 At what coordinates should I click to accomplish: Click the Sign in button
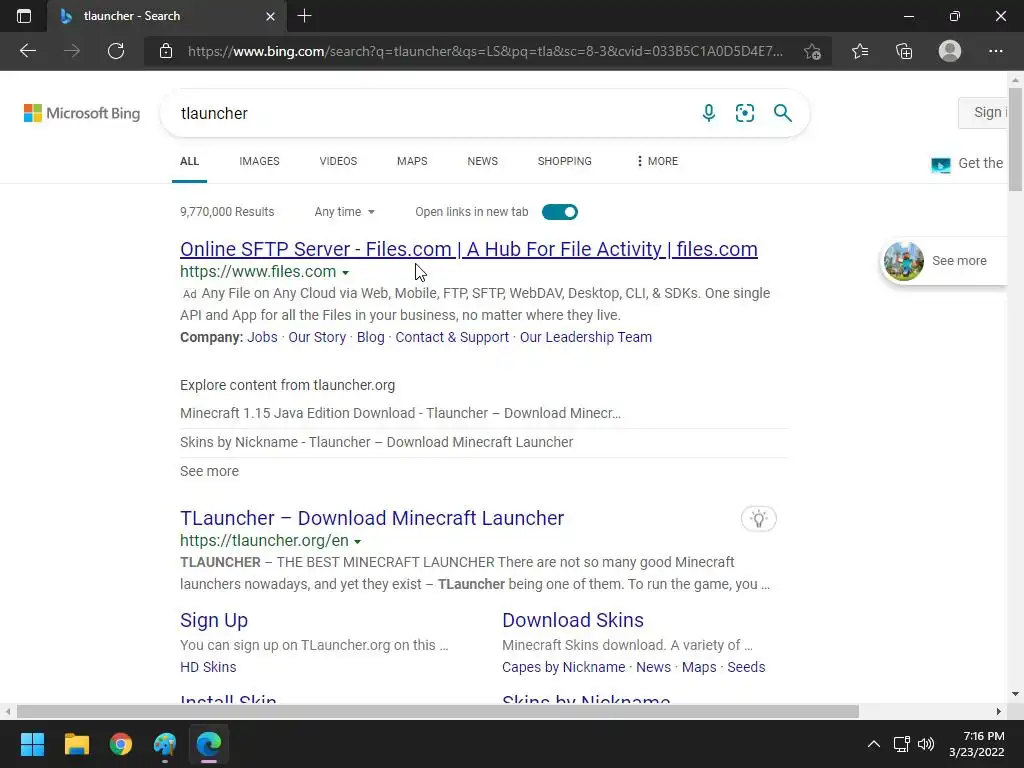(983, 112)
